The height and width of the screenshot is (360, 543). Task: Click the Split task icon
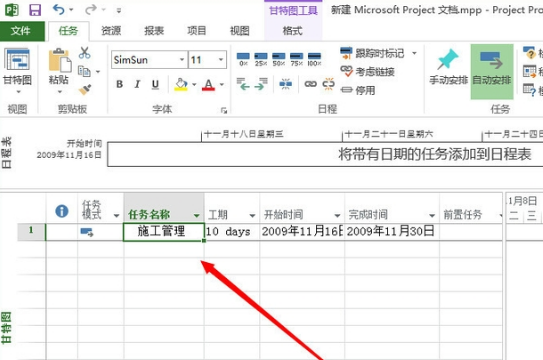pos(286,84)
